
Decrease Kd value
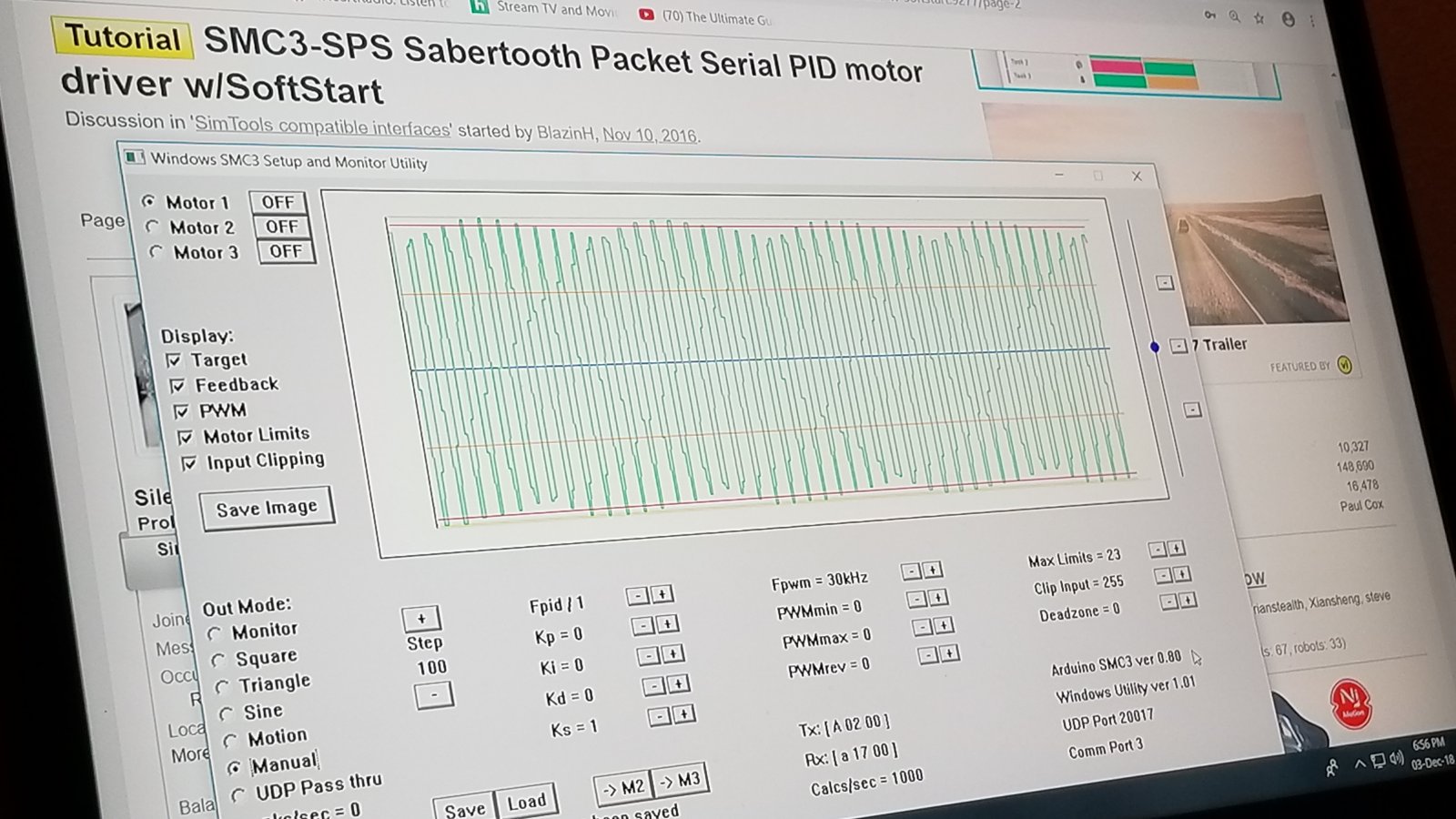click(x=653, y=685)
